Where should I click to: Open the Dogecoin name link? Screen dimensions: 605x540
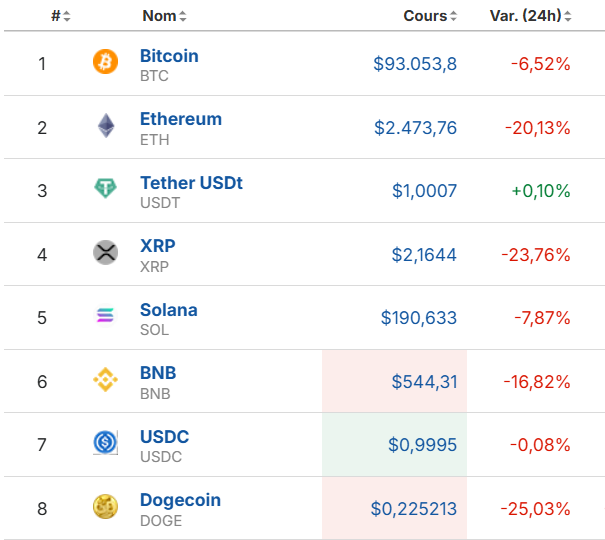(181, 500)
